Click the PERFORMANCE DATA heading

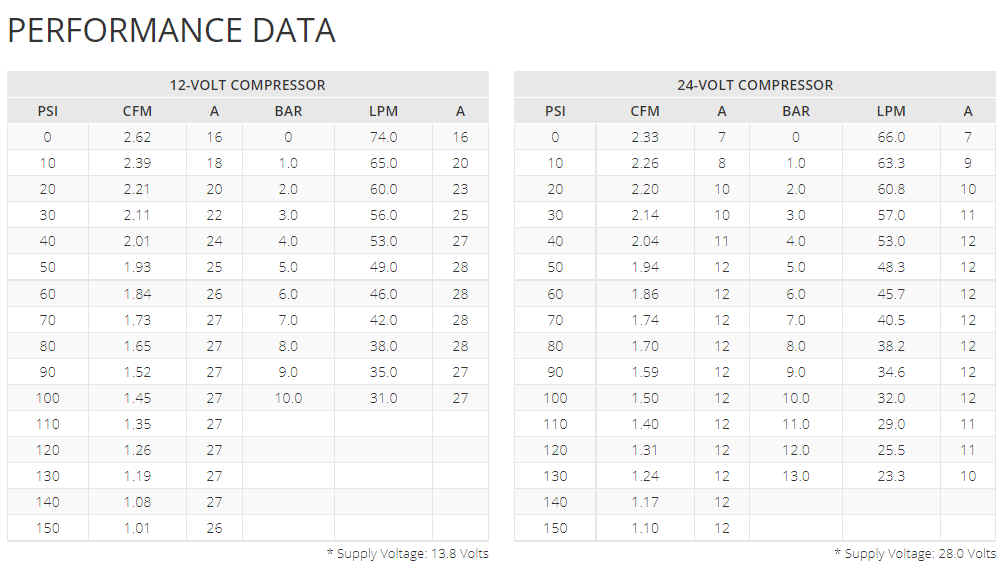[171, 30]
